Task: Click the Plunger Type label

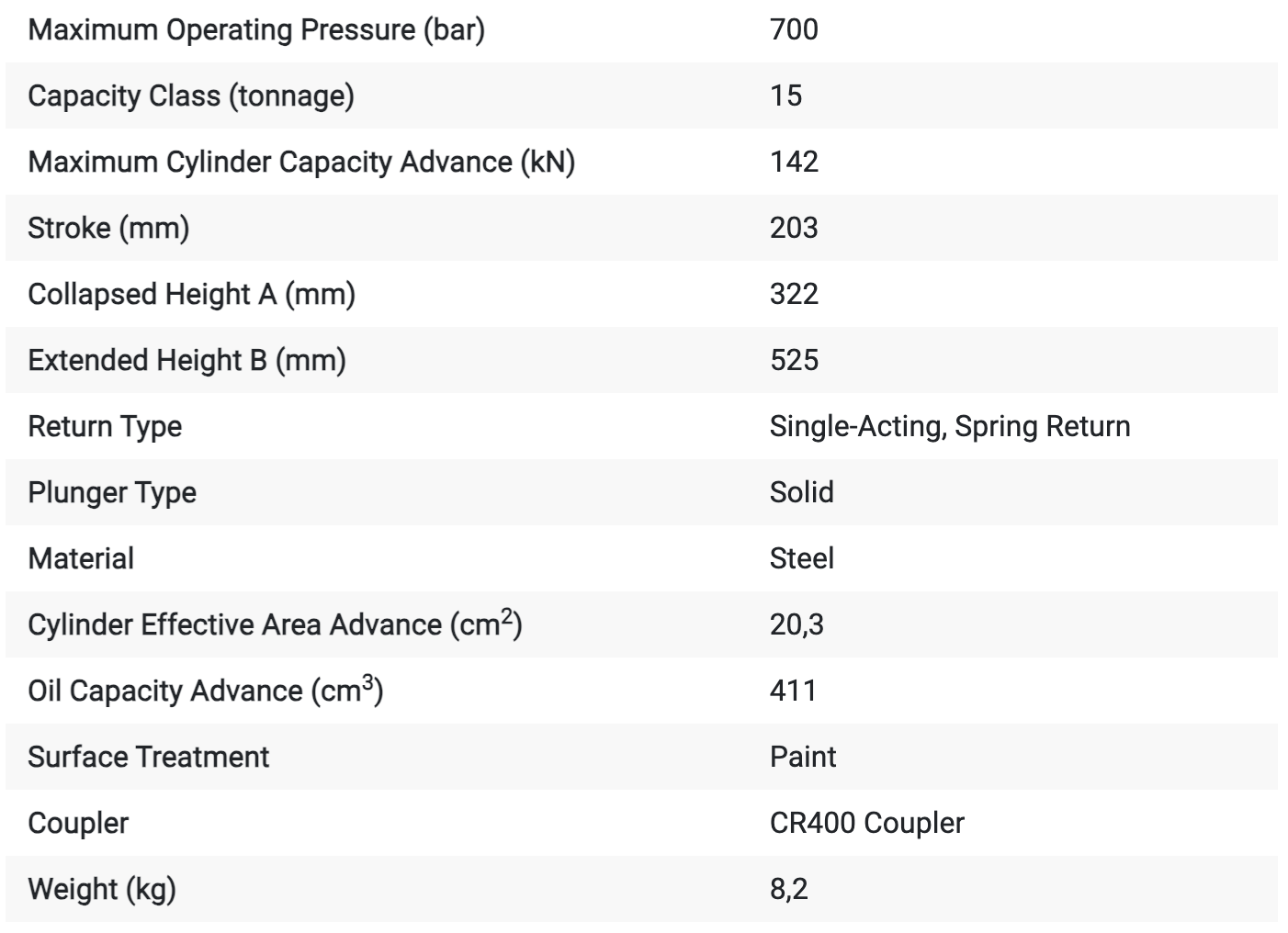Action: coord(112,492)
